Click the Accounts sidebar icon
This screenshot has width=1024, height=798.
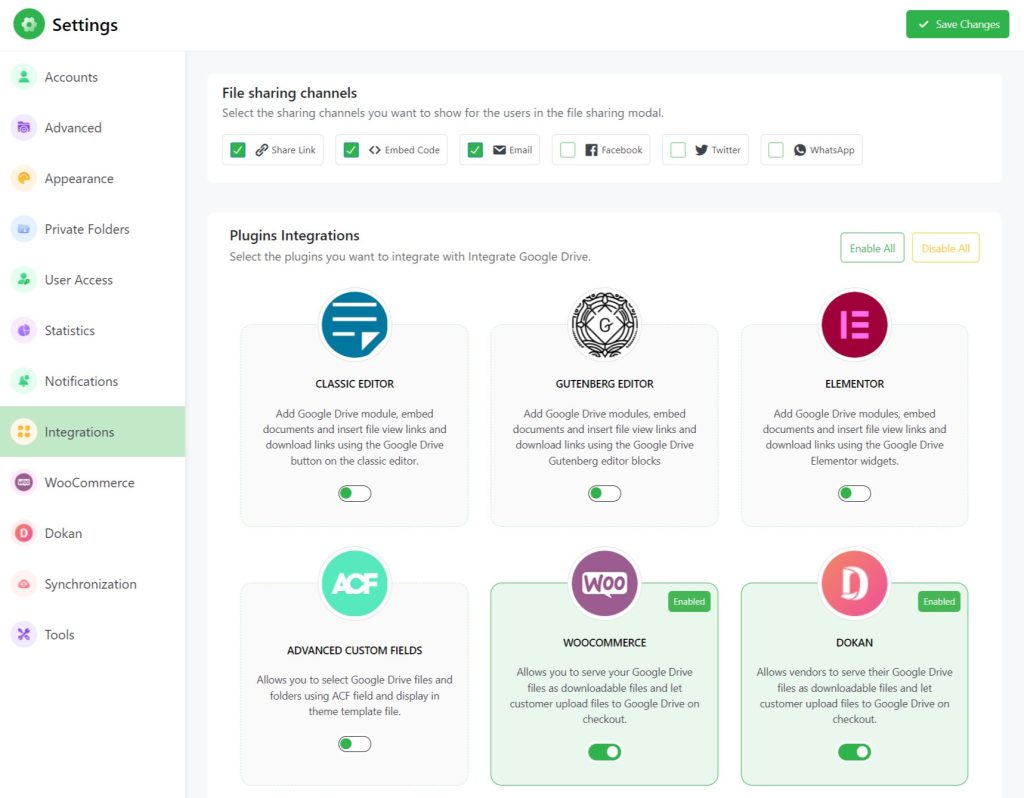tap(24, 77)
